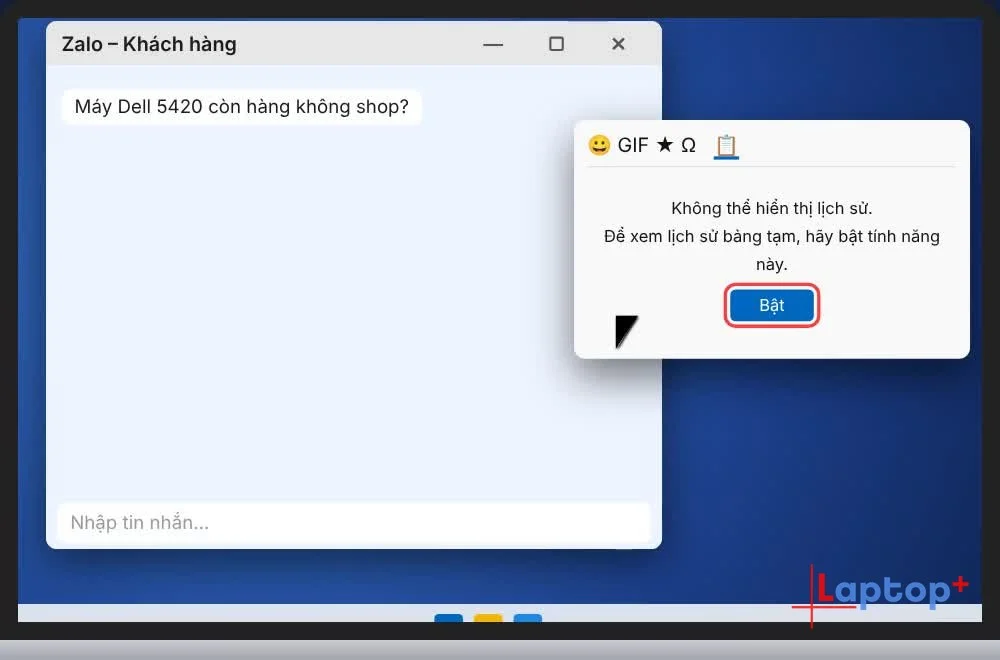Select the message Máy Dell 5420 còn hàng
Screen dimensions: 1000x660
click(x=242, y=106)
